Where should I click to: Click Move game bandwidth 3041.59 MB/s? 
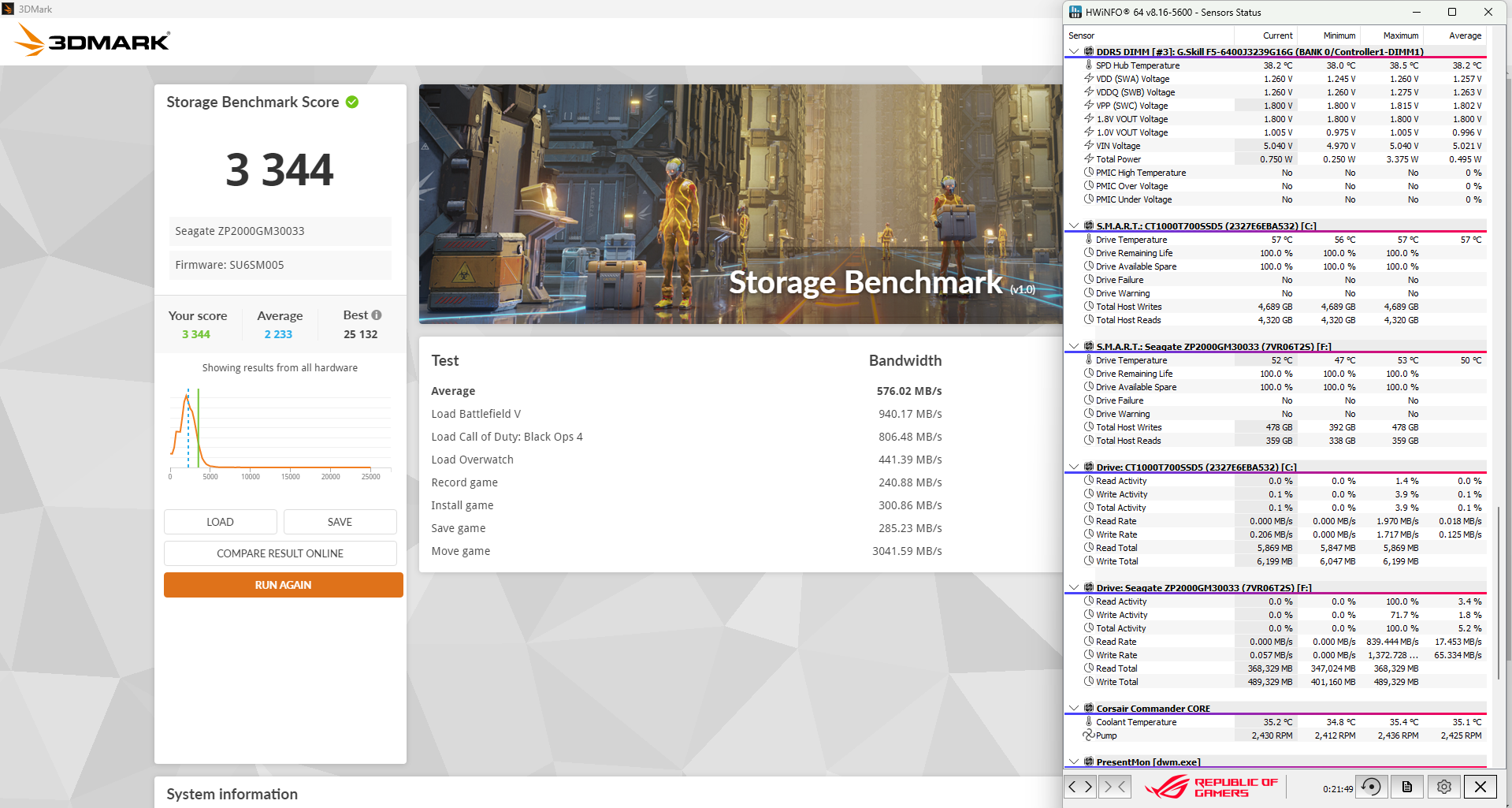pos(907,551)
